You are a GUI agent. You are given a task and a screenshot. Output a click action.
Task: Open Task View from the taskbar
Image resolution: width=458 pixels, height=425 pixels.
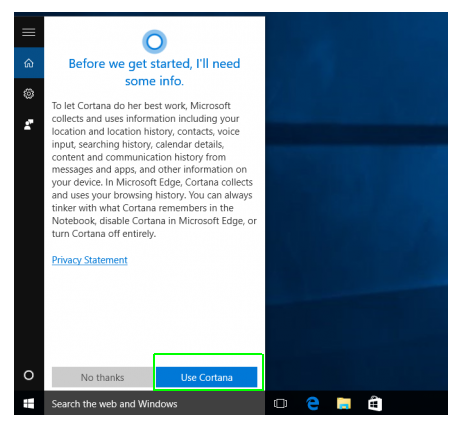tap(280, 404)
